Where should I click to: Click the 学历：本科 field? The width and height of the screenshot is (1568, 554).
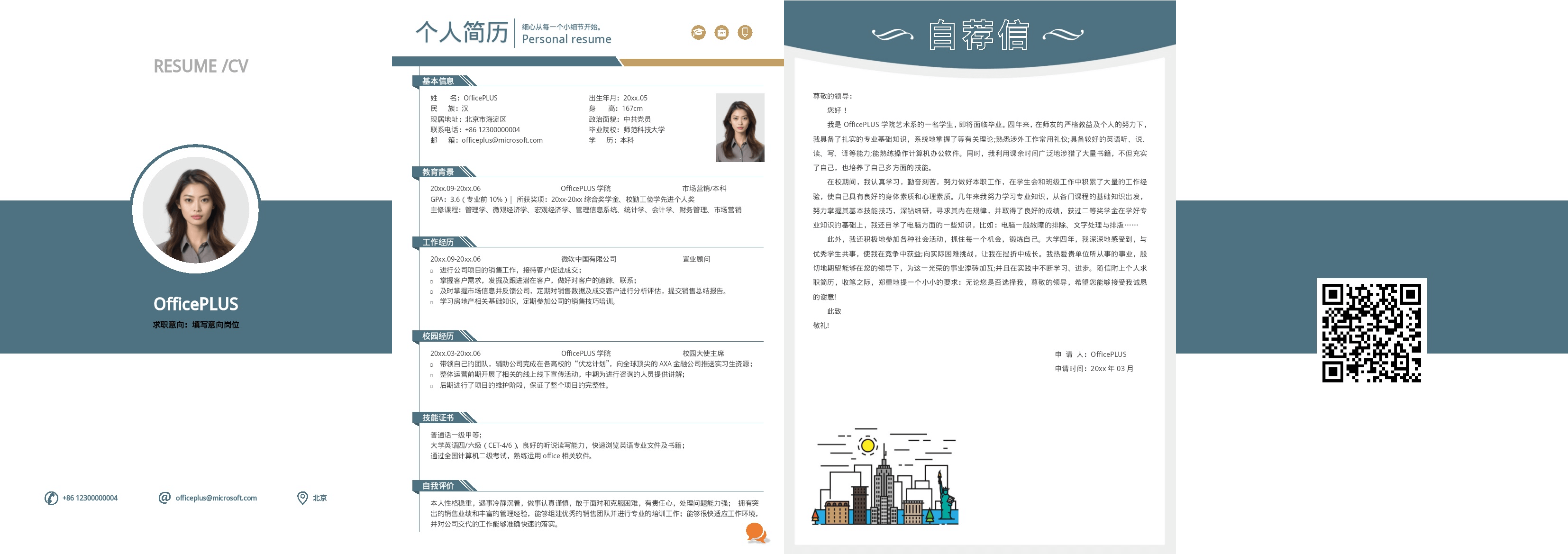pos(611,140)
